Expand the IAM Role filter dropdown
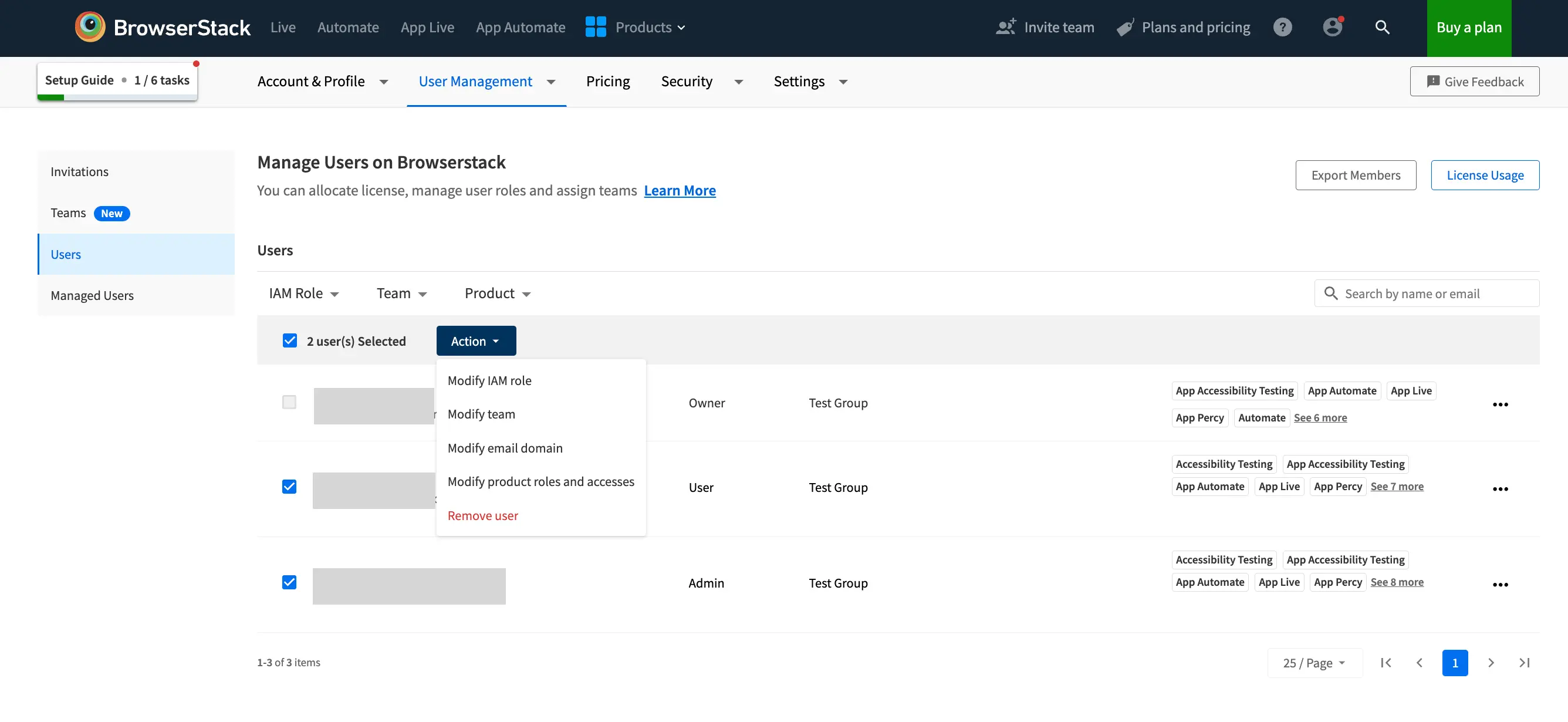The width and height of the screenshot is (1568, 722). (x=304, y=293)
